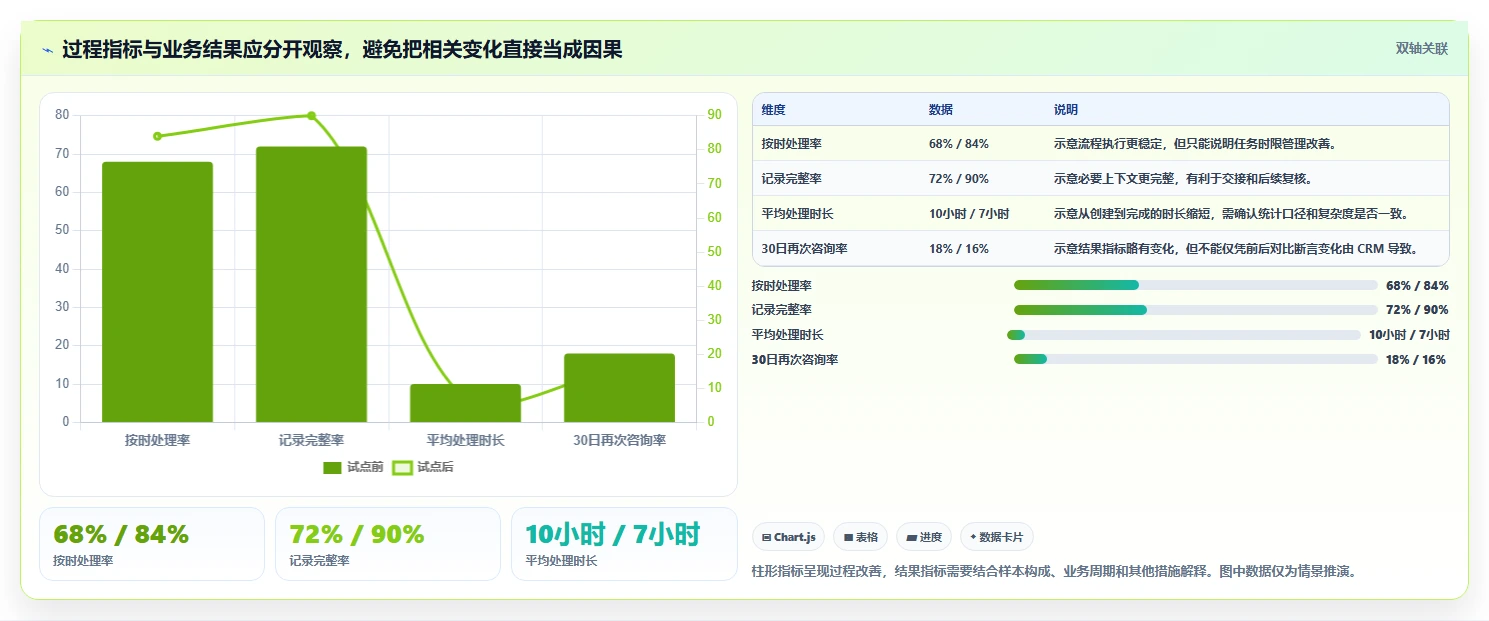The height and width of the screenshot is (621, 1489).
Task: Click the lightning icon beside the title
Action: point(47,49)
